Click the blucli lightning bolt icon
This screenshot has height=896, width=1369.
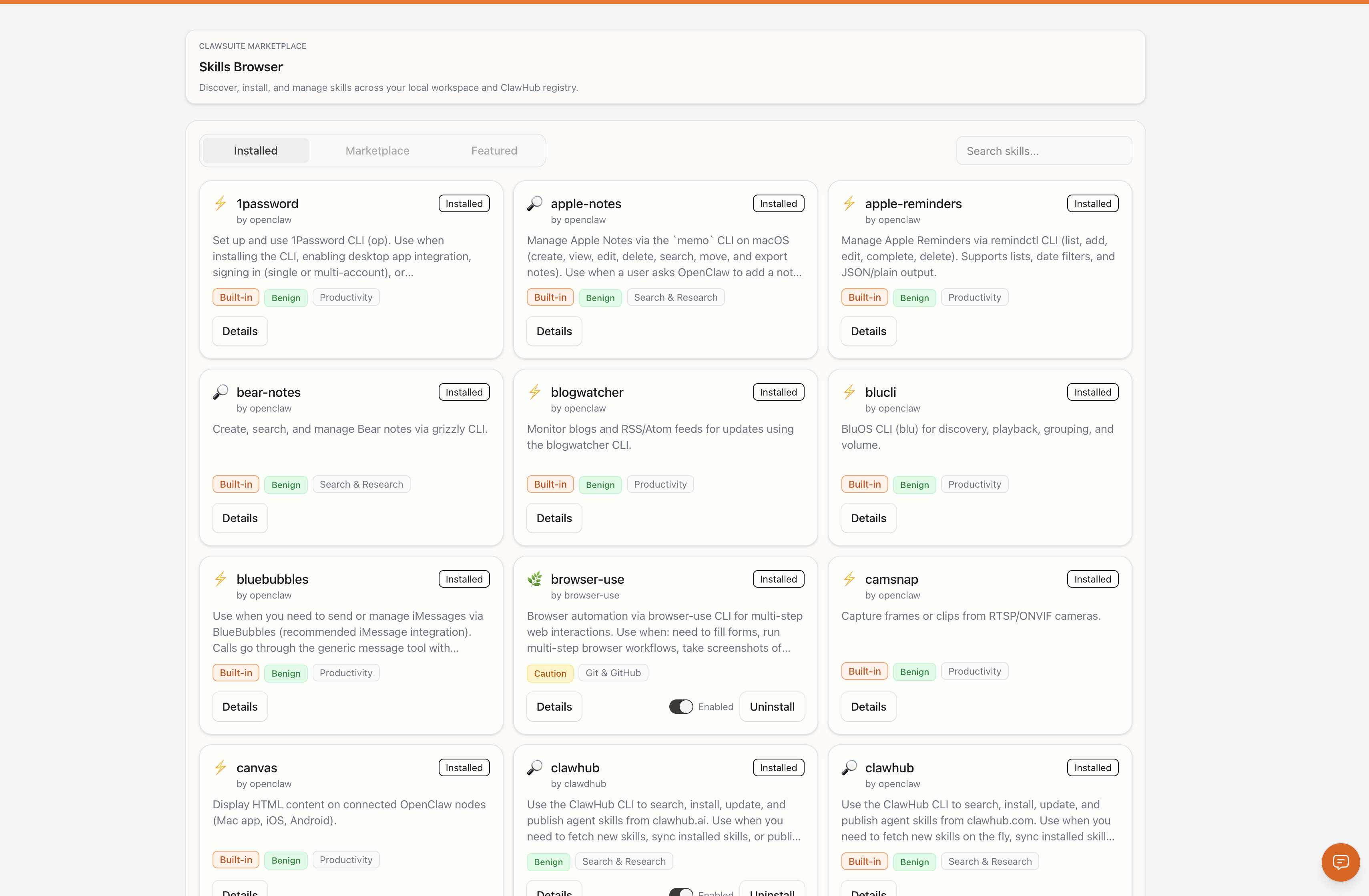(x=849, y=392)
